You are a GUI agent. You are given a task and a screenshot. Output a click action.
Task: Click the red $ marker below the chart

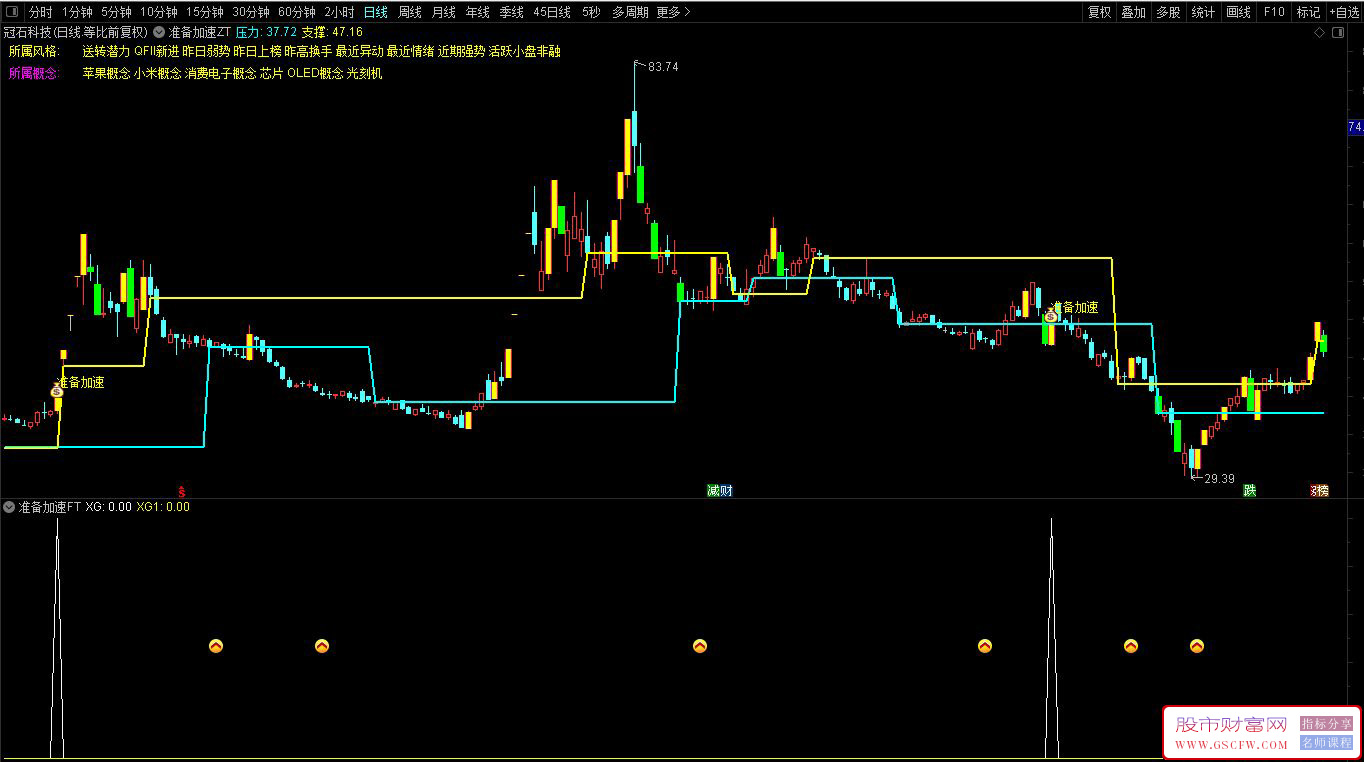[181, 491]
